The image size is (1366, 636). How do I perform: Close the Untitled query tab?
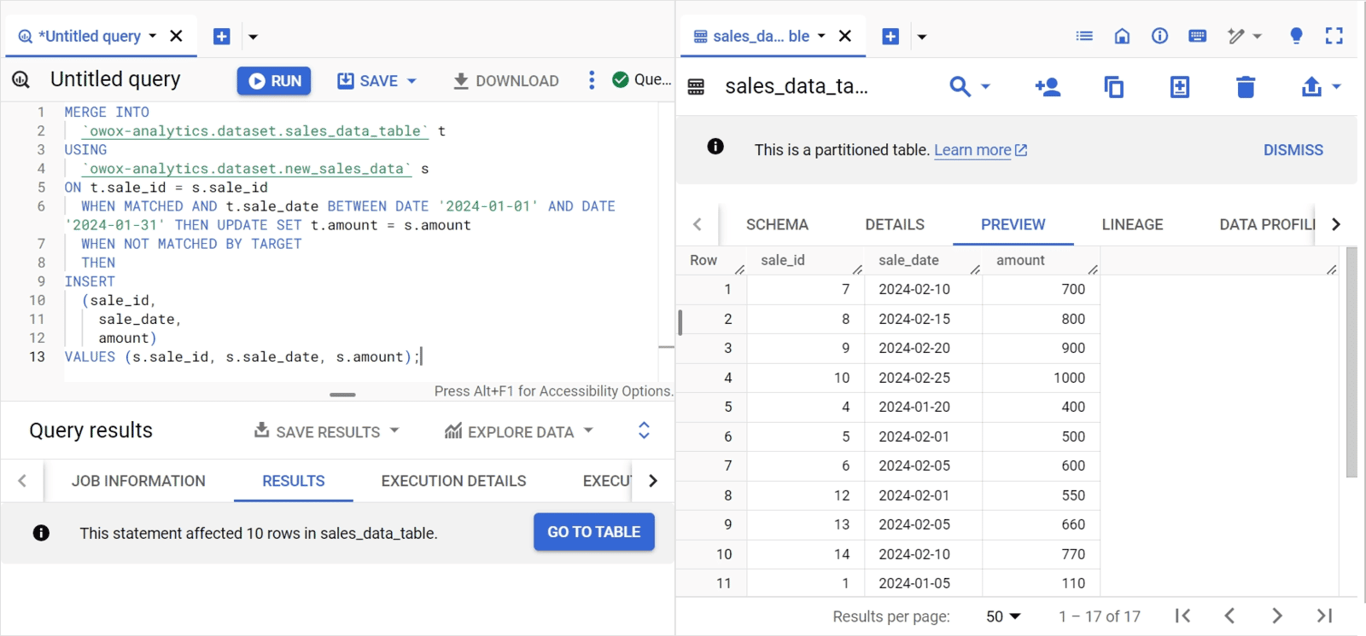pos(176,36)
